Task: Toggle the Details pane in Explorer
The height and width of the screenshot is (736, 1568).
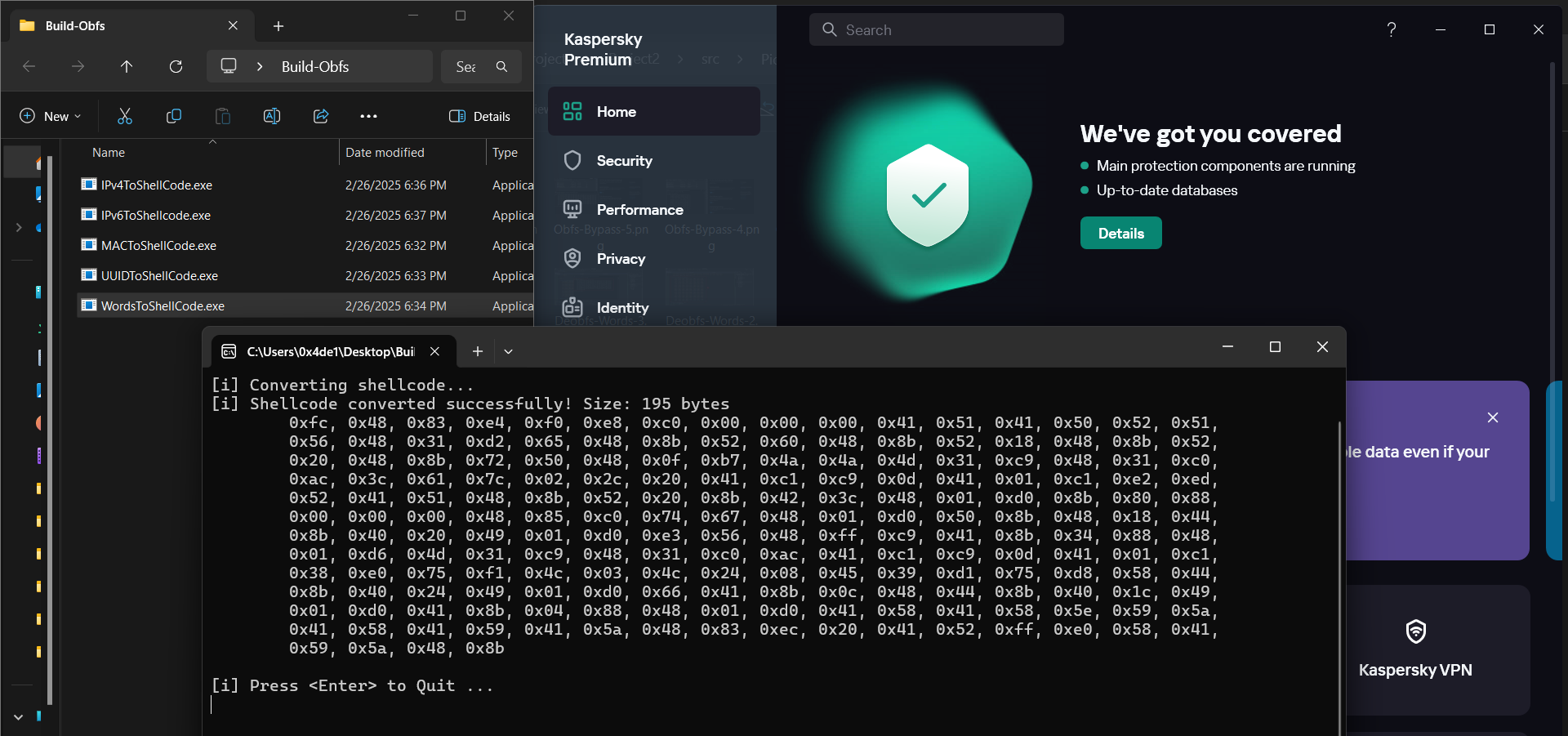Action: [480, 116]
